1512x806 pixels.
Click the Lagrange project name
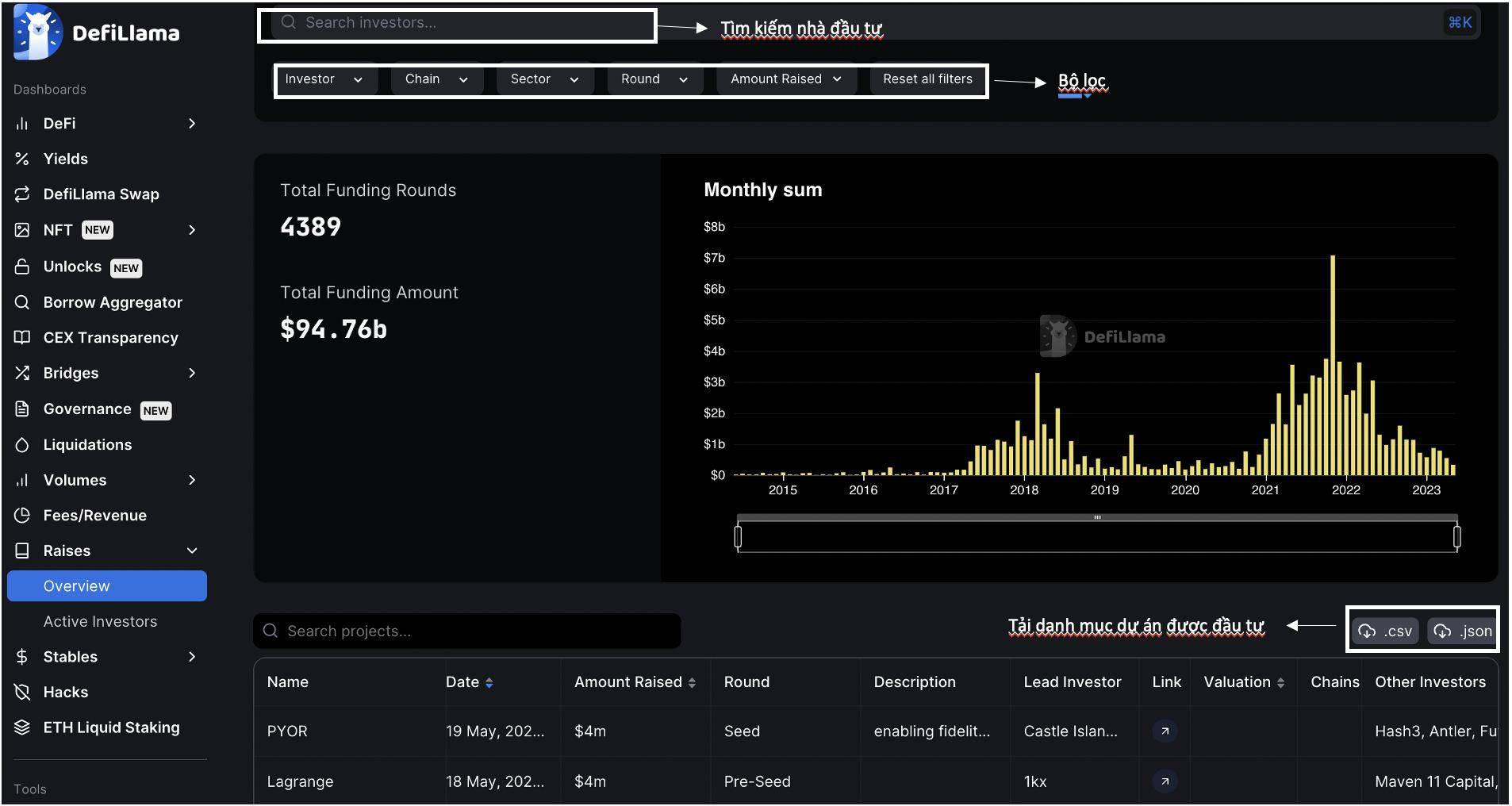[x=300, y=781]
